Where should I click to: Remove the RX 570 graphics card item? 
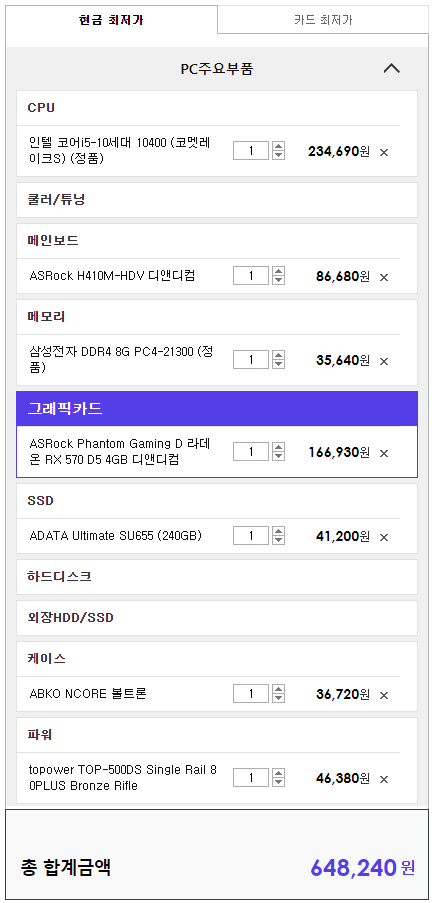point(384,453)
